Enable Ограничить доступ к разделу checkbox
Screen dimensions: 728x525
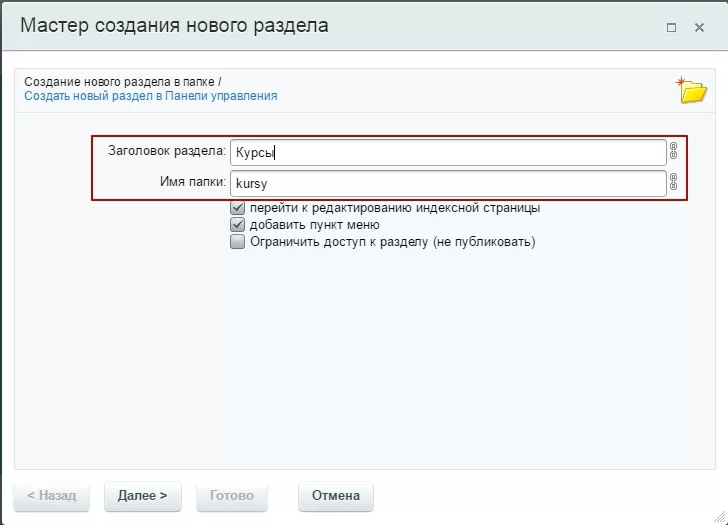(x=237, y=242)
